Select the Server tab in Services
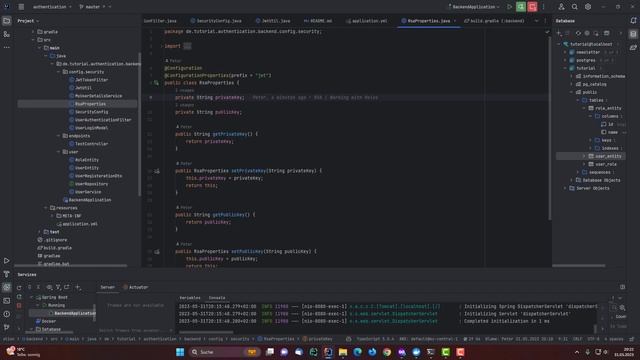 (x=107, y=287)
